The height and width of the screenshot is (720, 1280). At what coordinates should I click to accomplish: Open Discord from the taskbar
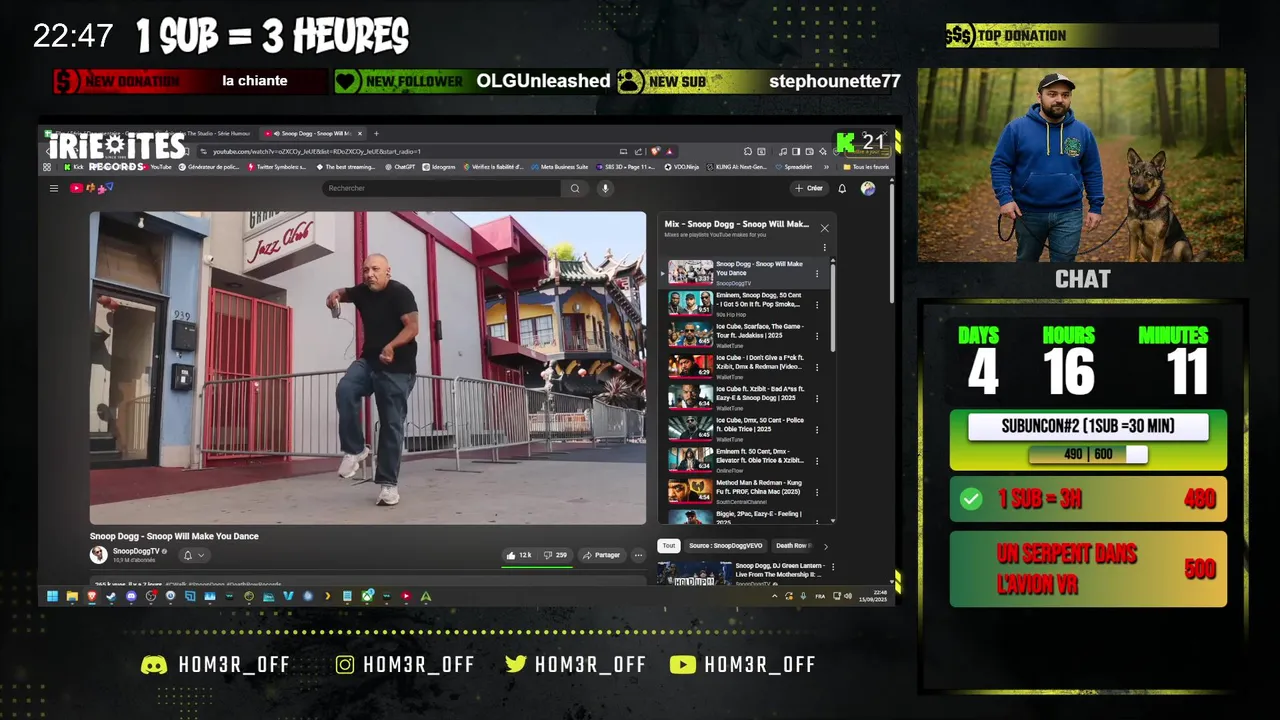pyautogui.click(x=131, y=597)
